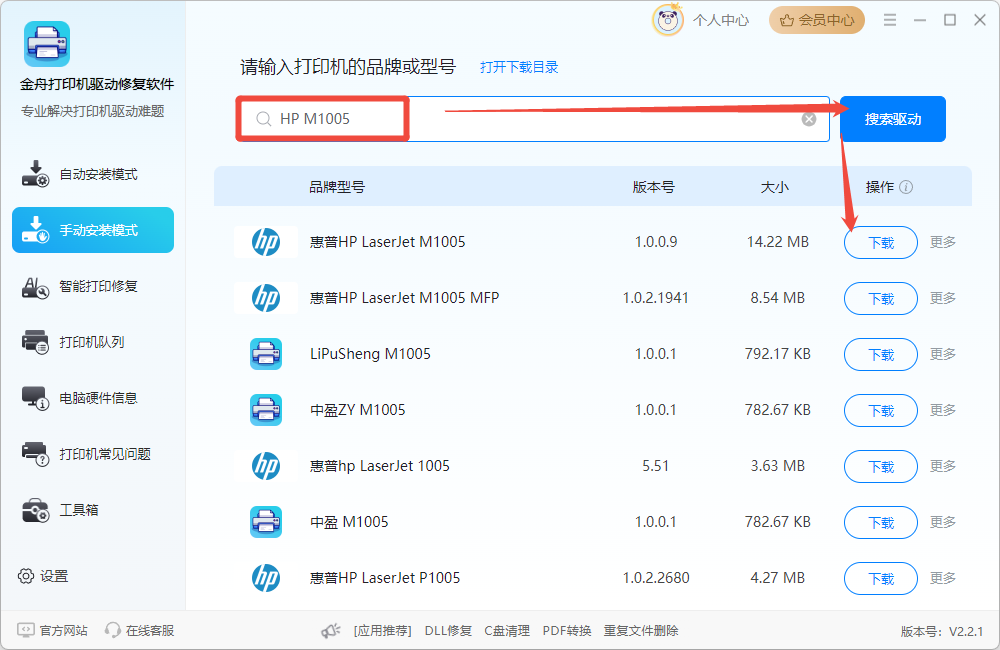Open the C盘清理 recommended app
The height and width of the screenshot is (650, 1000).
(507, 631)
